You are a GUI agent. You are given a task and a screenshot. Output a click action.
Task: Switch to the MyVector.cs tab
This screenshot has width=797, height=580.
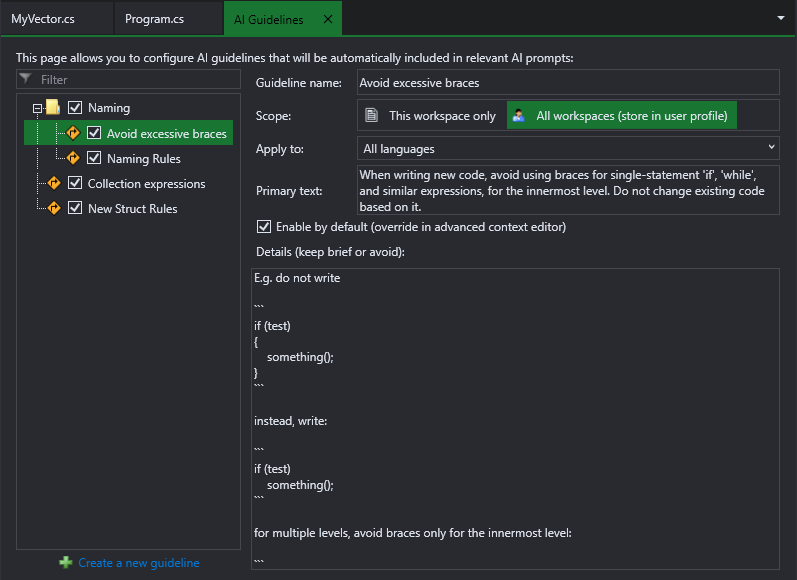pos(56,19)
